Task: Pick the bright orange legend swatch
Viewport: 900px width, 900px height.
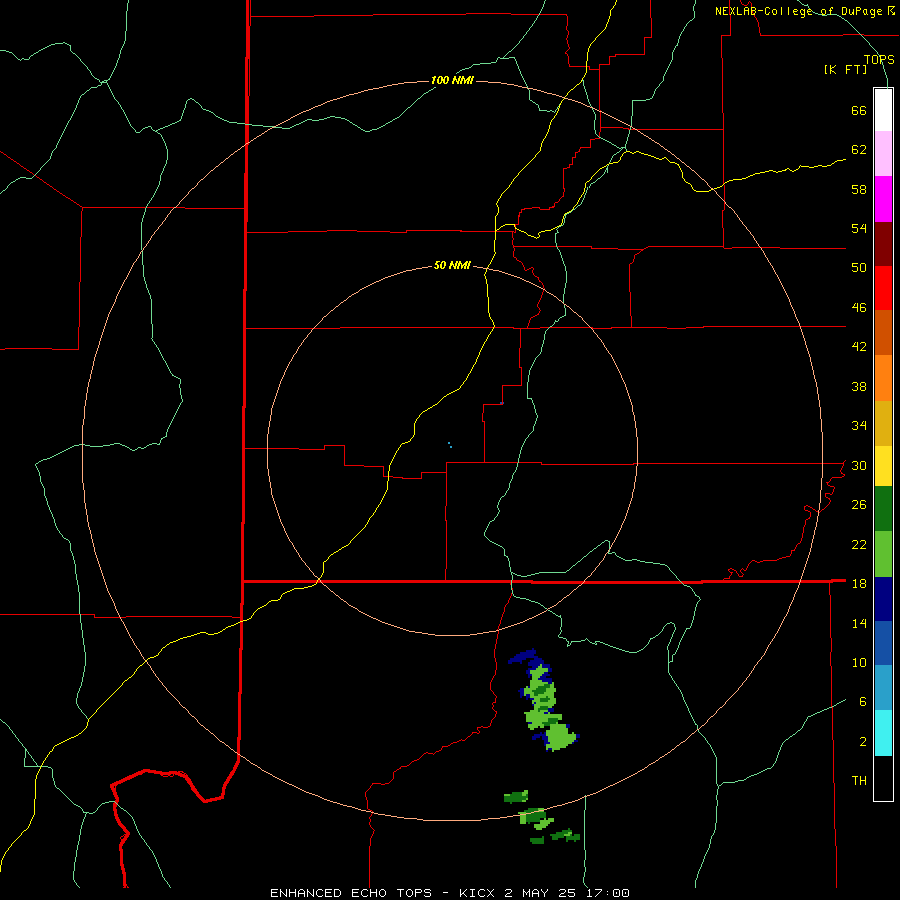Action: [x=883, y=378]
